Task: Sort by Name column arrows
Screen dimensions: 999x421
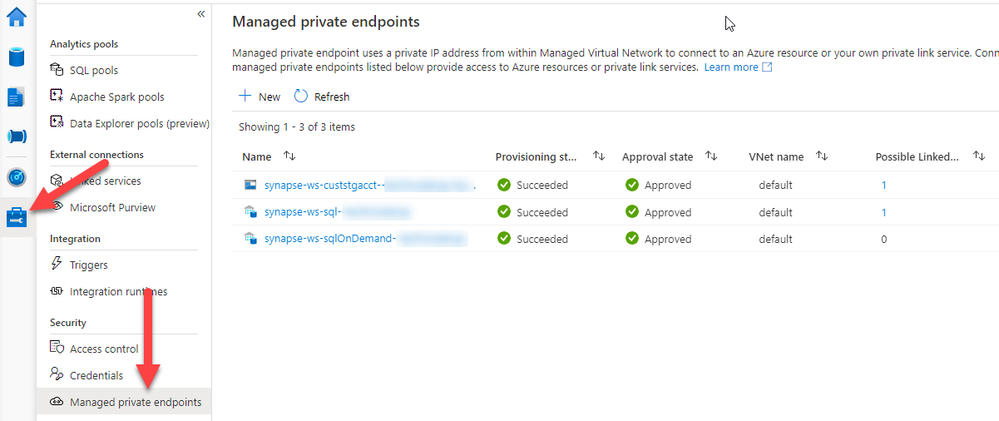Action: pyautogui.click(x=290, y=157)
